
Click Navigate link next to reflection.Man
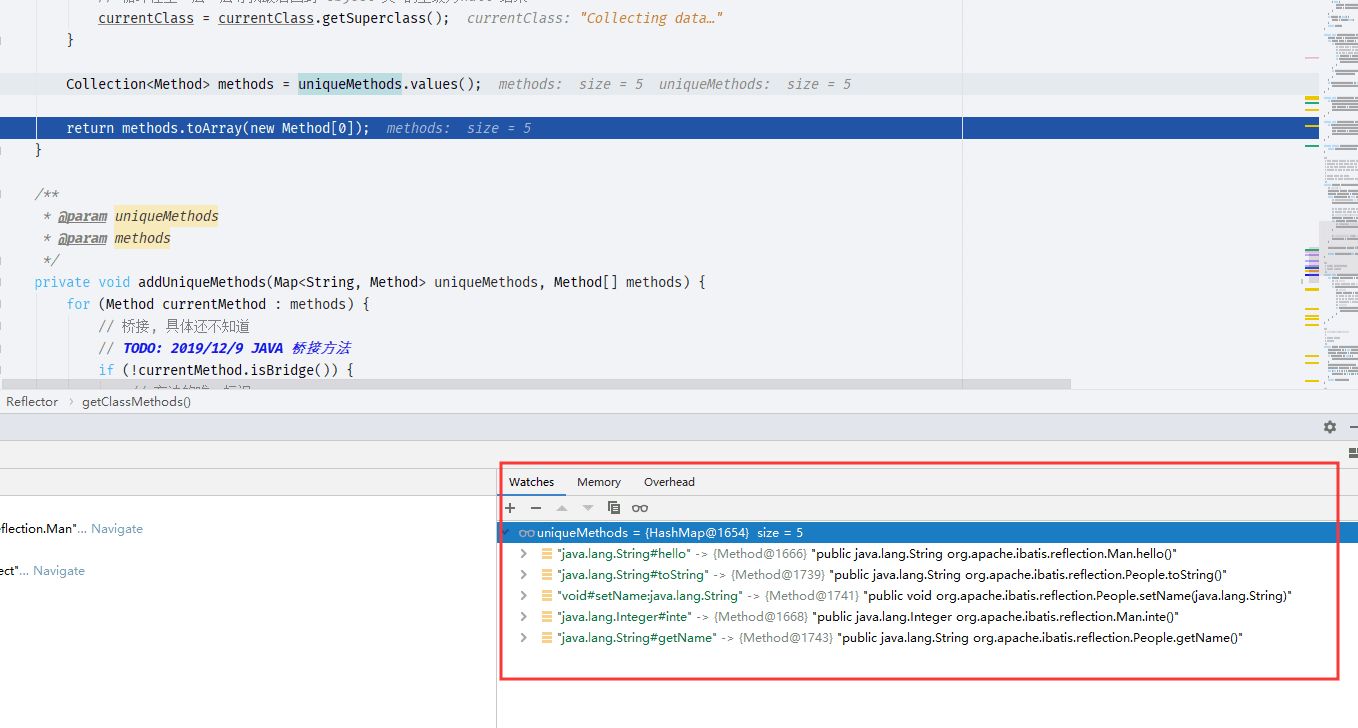click(x=117, y=529)
